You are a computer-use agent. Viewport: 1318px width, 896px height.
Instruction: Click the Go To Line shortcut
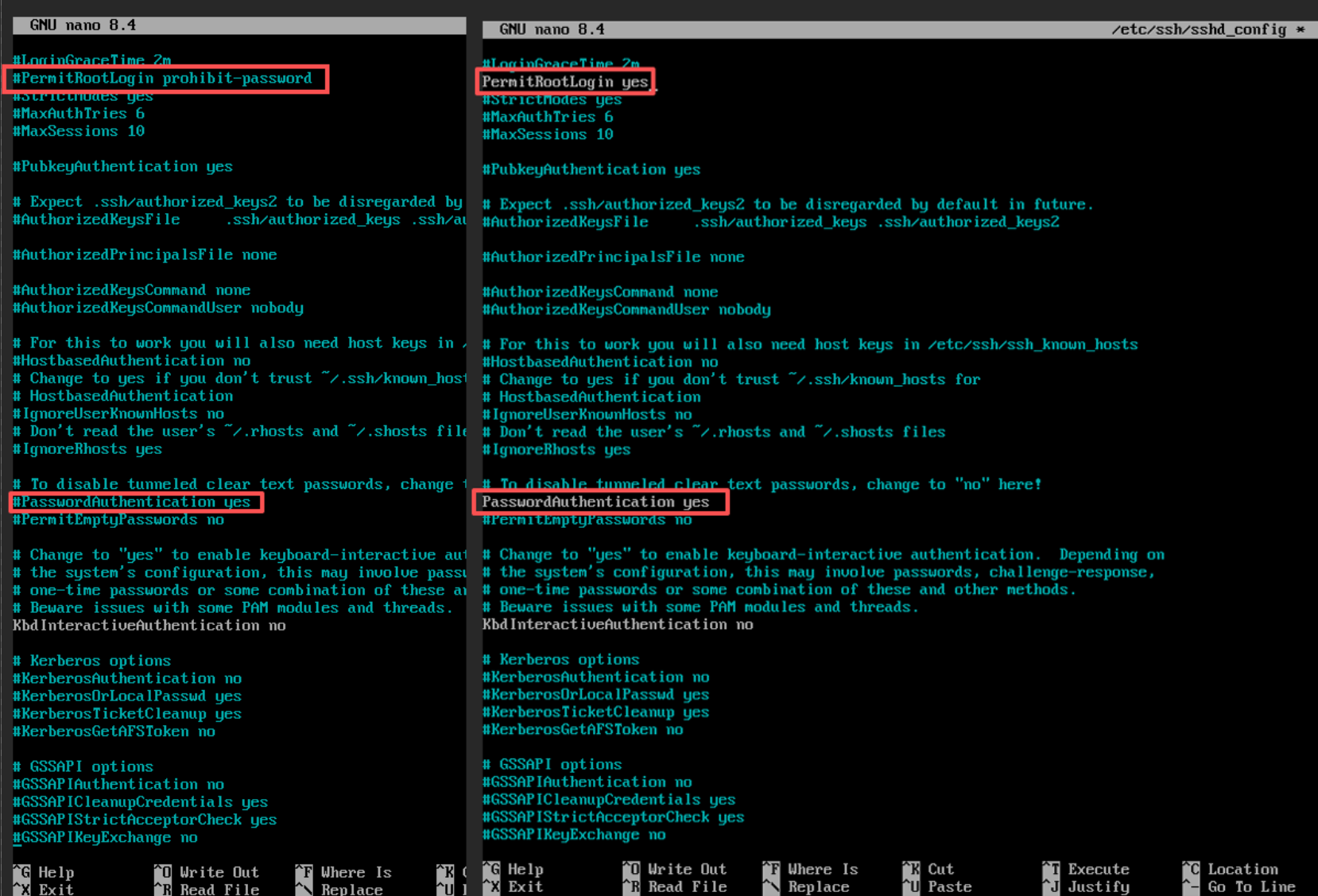coord(1239,886)
